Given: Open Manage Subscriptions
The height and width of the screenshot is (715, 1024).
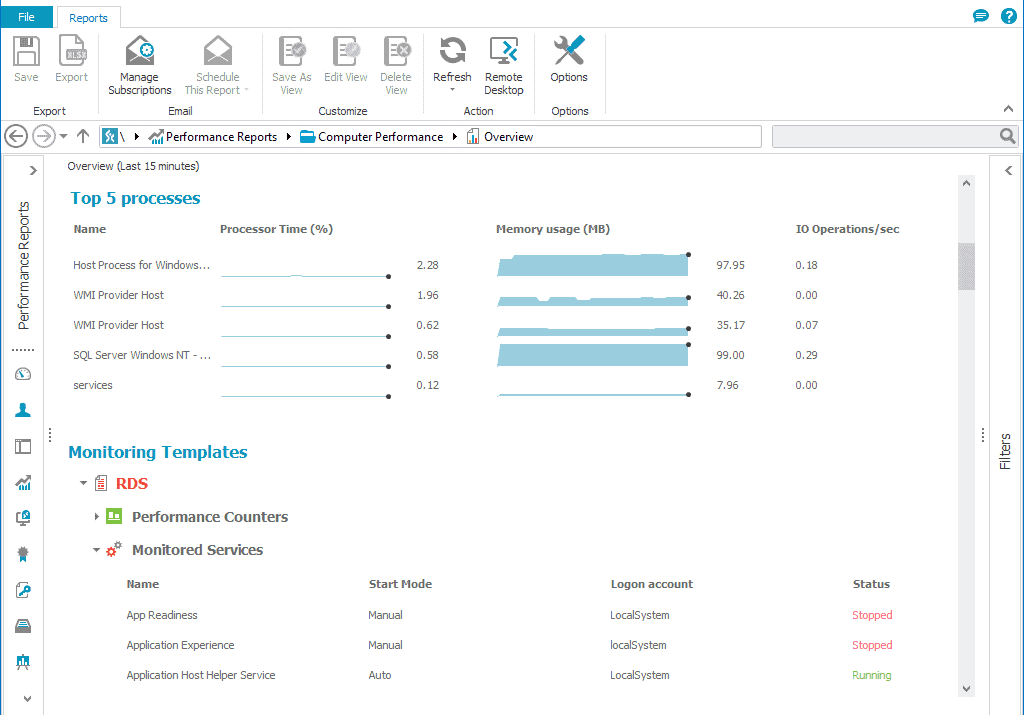Looking at the screenshot, I should (140, 66).
